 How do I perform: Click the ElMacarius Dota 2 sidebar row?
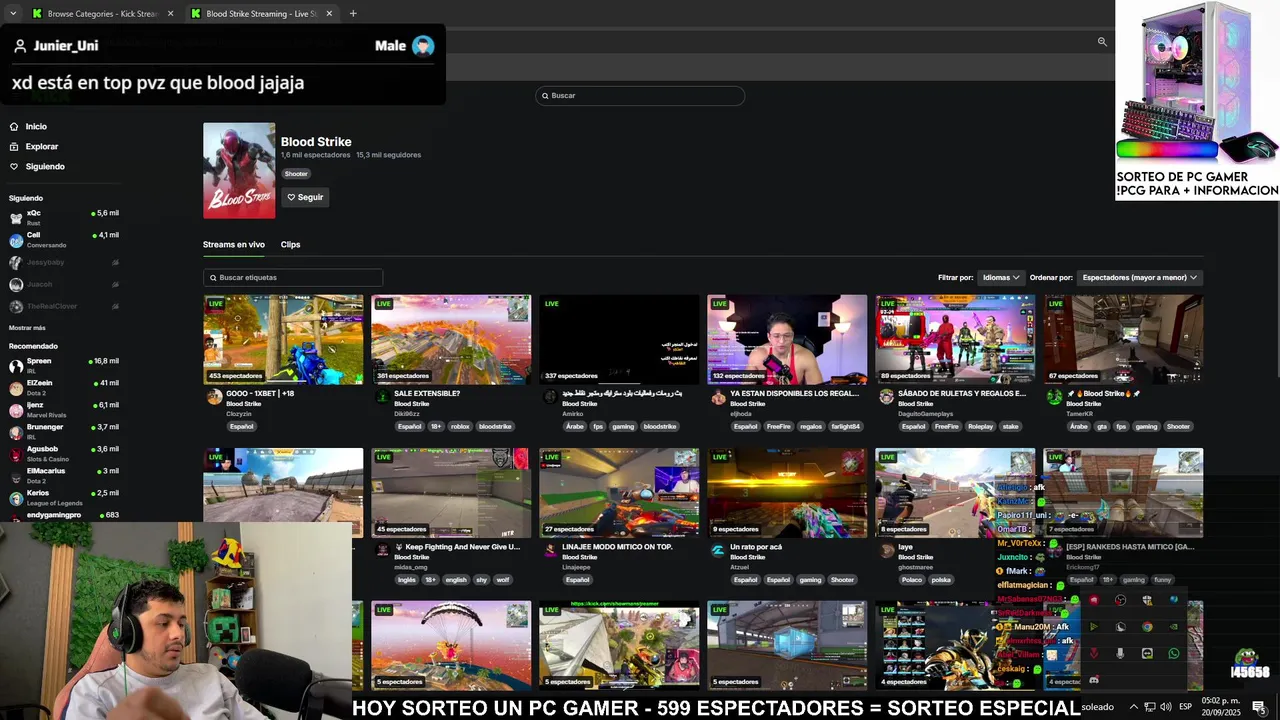64,476
